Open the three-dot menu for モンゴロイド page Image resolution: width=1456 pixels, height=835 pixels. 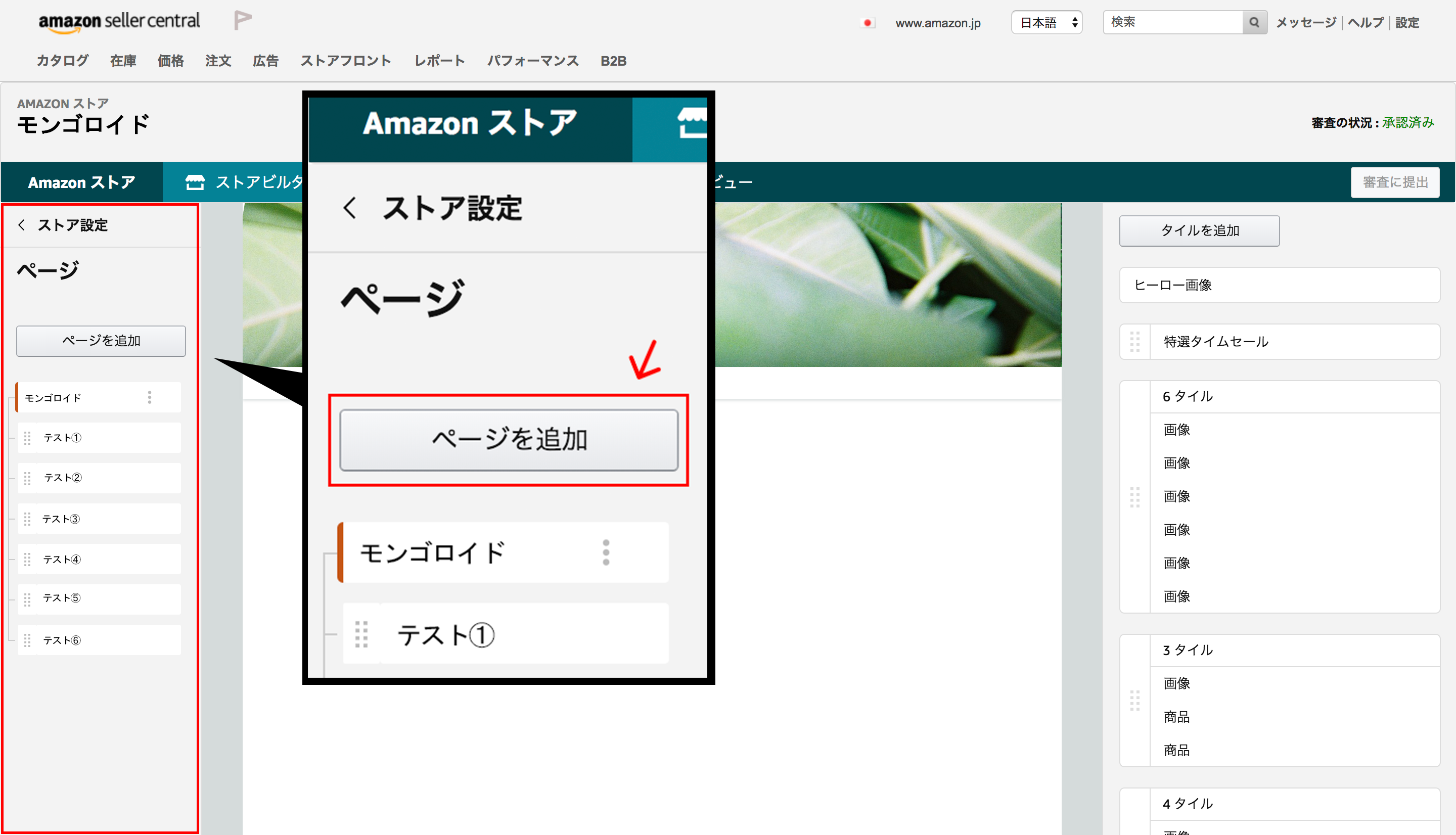[150, 397]
